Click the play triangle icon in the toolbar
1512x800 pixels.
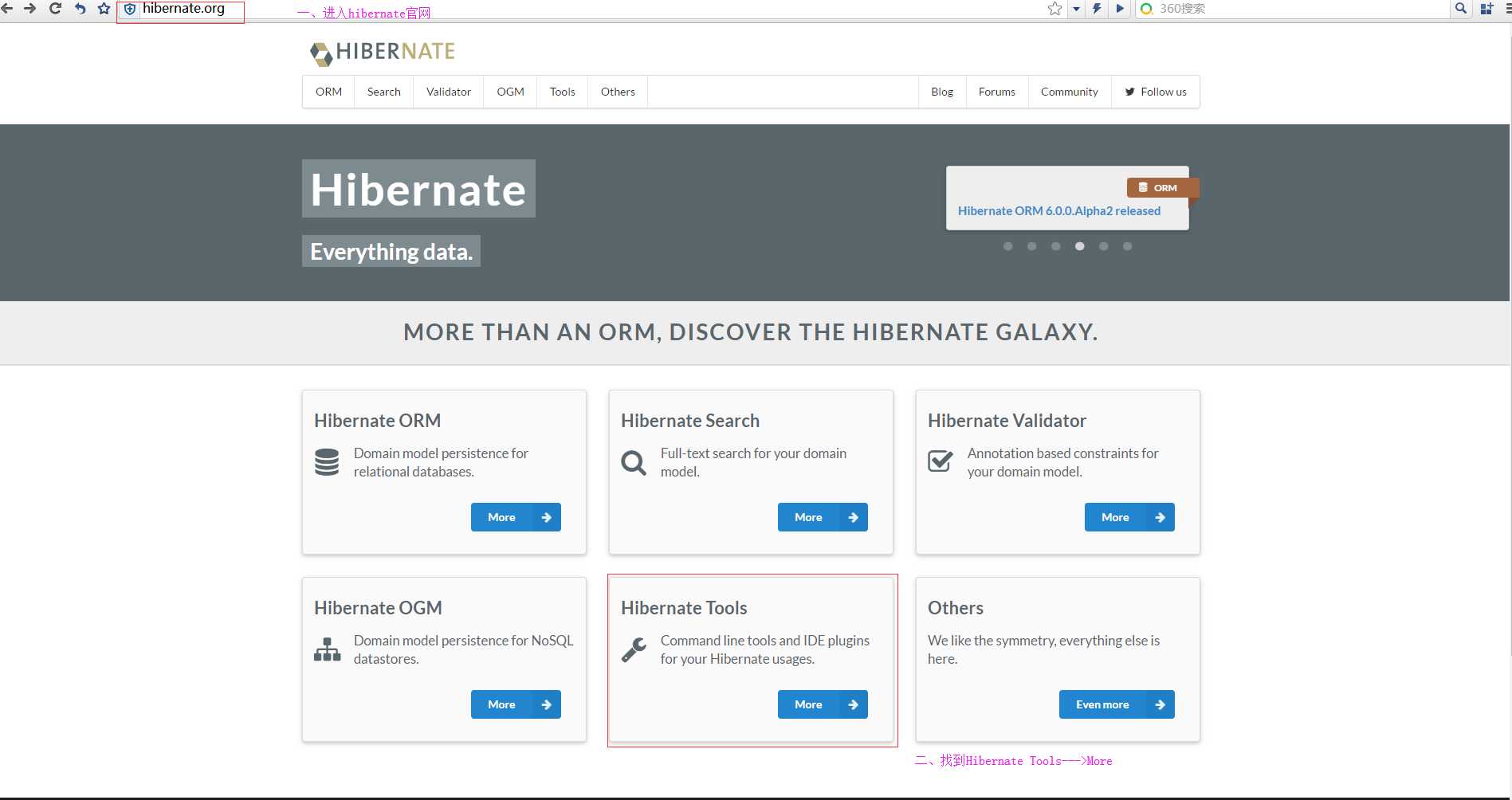tap(1120, 8)
